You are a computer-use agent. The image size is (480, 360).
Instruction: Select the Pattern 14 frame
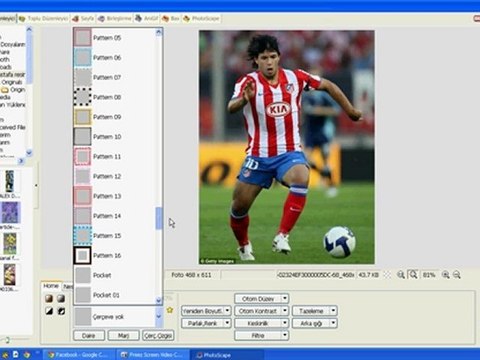[114, 216]
